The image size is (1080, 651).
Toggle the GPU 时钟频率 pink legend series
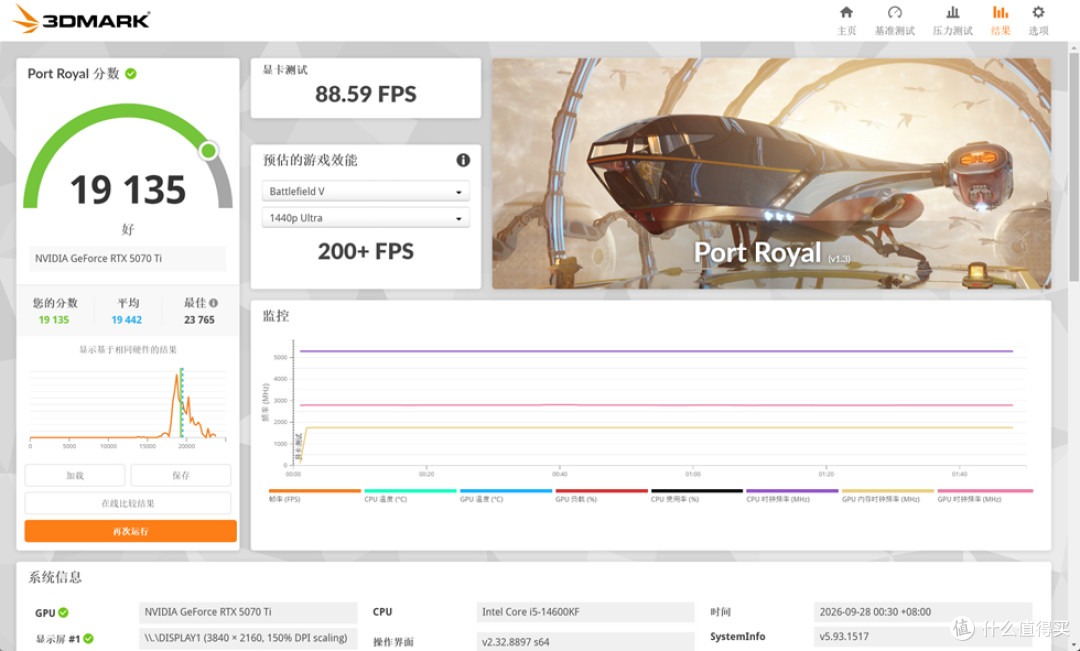(x=985, y=495)
